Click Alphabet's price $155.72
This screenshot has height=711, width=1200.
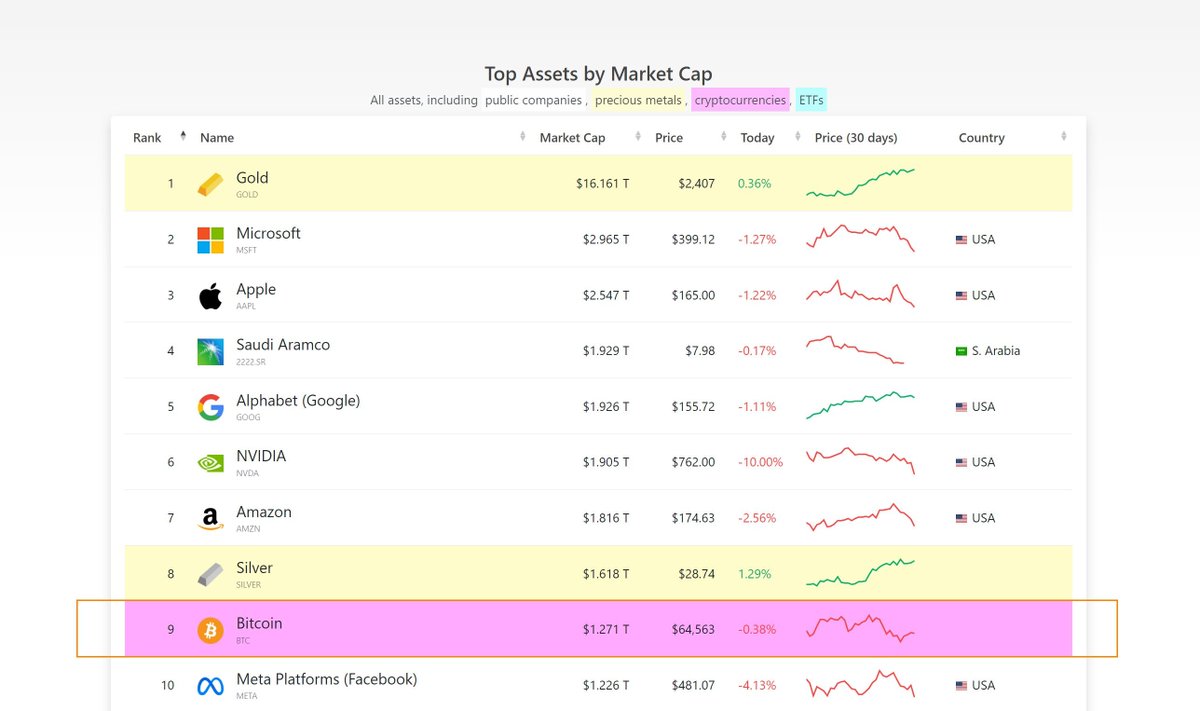pos(692,407)
